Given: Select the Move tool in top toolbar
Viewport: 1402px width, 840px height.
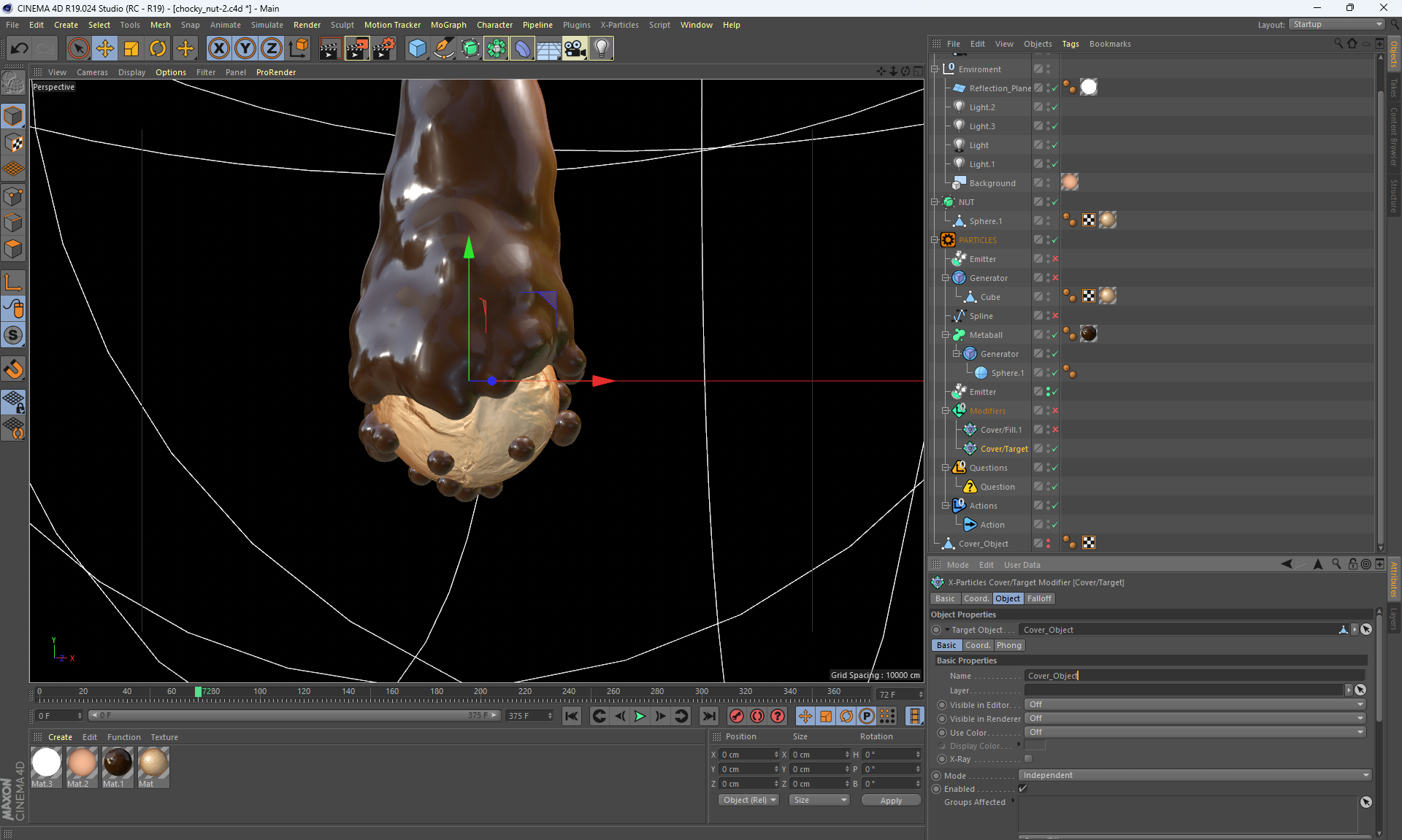Looking at the screenshot, I should click(x=105, y=49).
